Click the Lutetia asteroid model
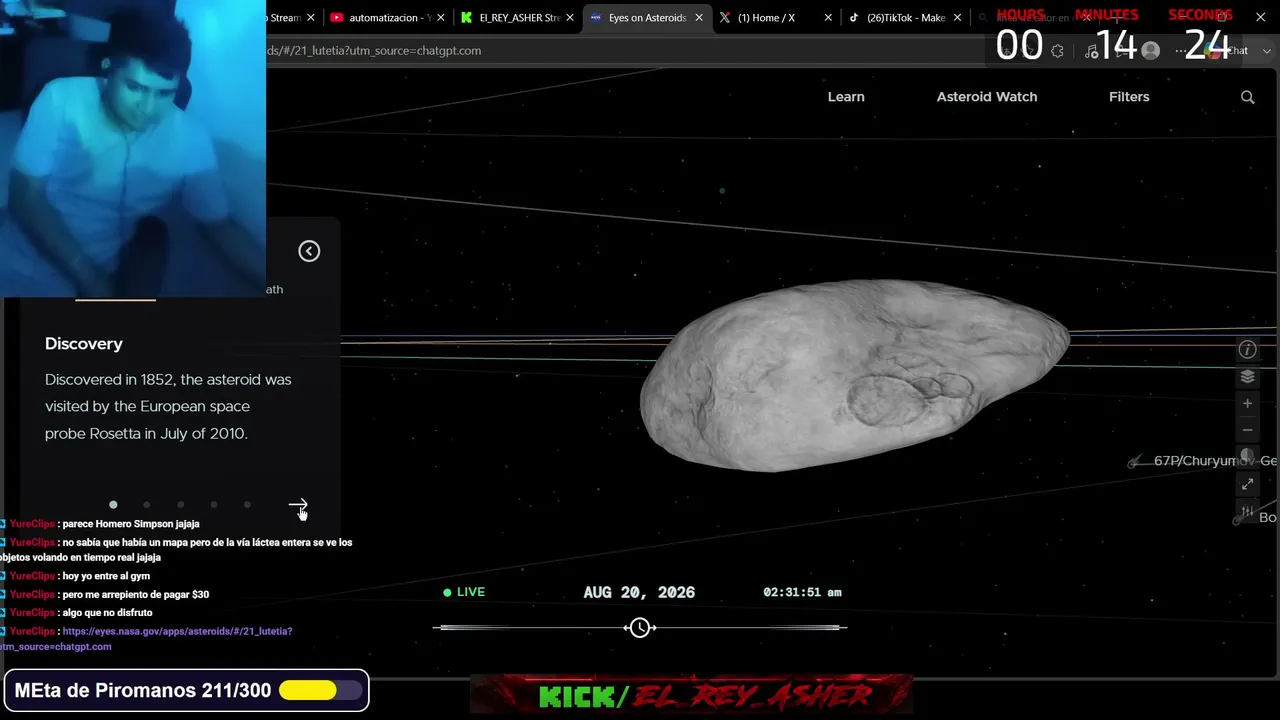This screenshot has height=720, width=1280. (x=855, y=375)
